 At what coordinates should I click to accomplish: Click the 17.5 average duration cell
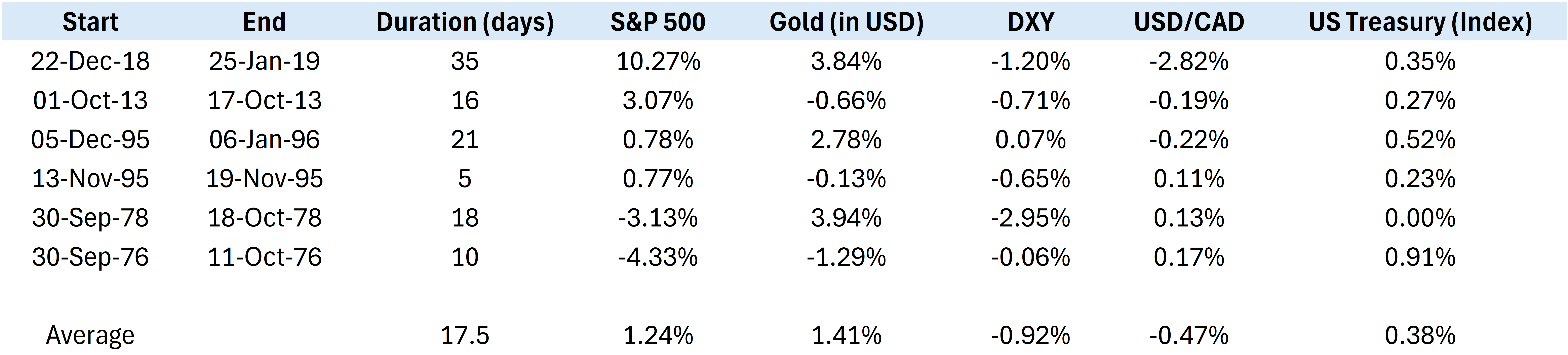[x=464, y=335]
